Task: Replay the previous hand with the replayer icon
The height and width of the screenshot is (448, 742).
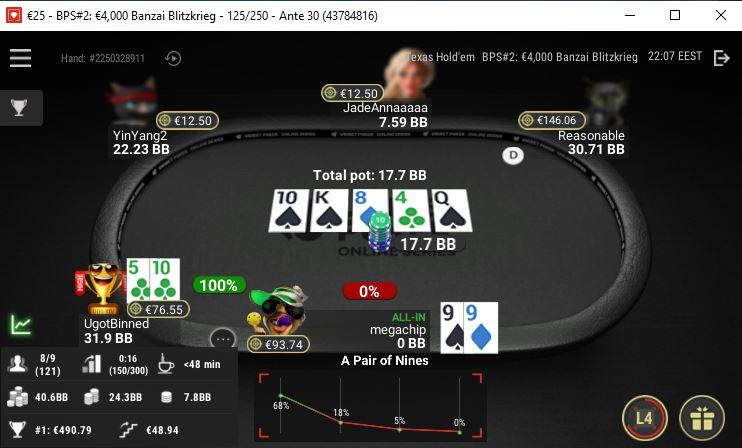Action: point(173,58)
